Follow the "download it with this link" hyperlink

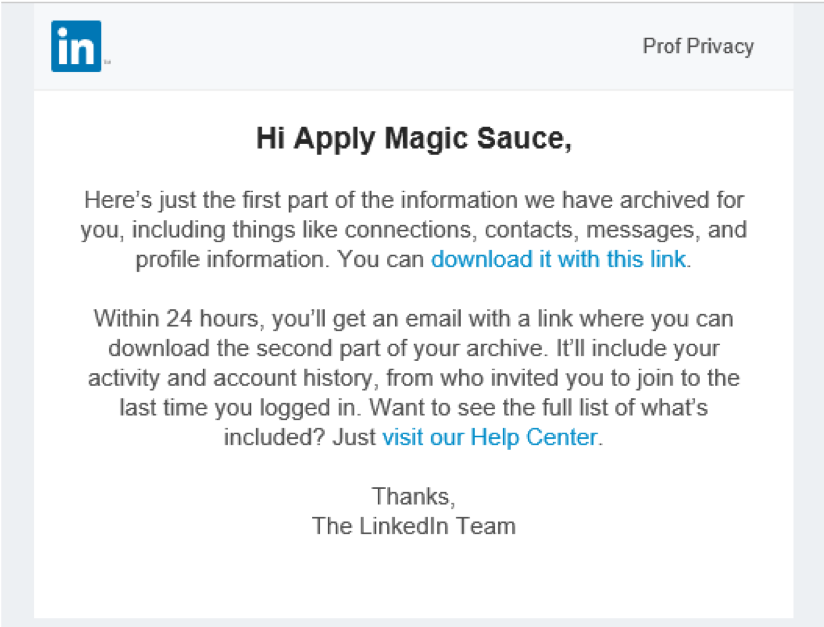[558, 260]
